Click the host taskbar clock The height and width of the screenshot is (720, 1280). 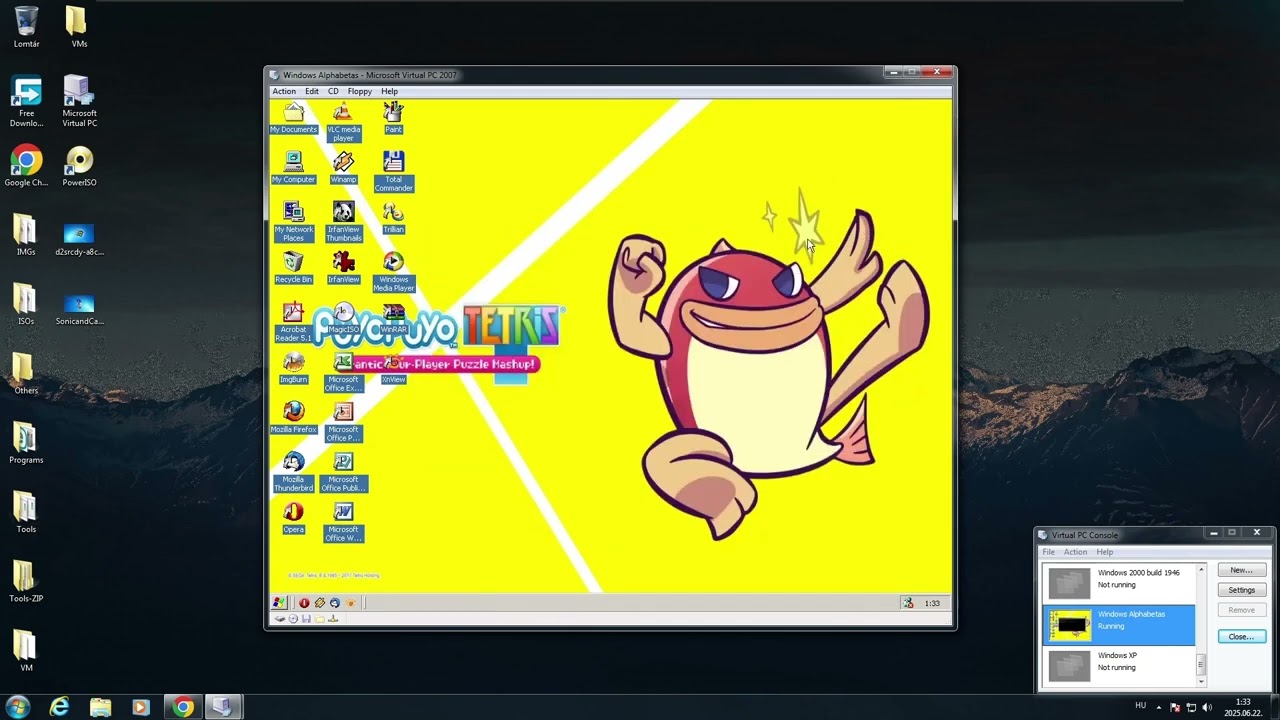click(x=1243, y=707)
